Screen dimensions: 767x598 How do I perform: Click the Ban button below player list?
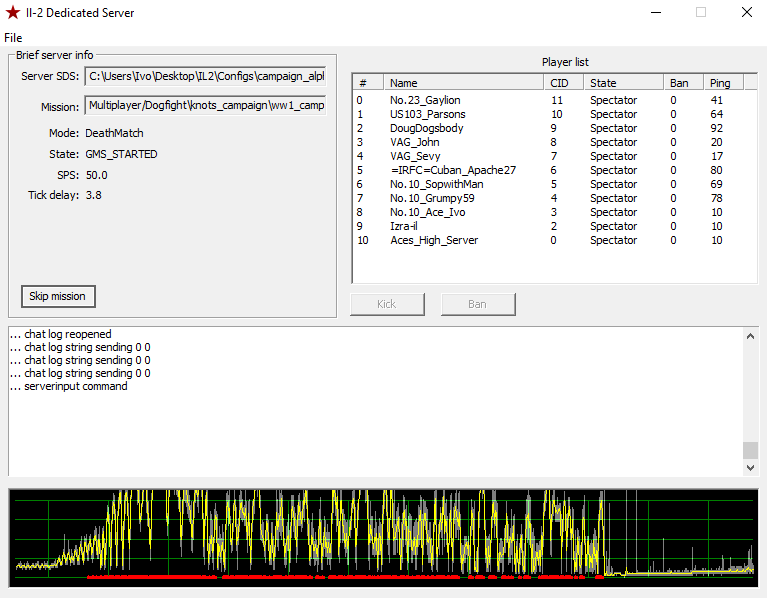pos(478,304)
